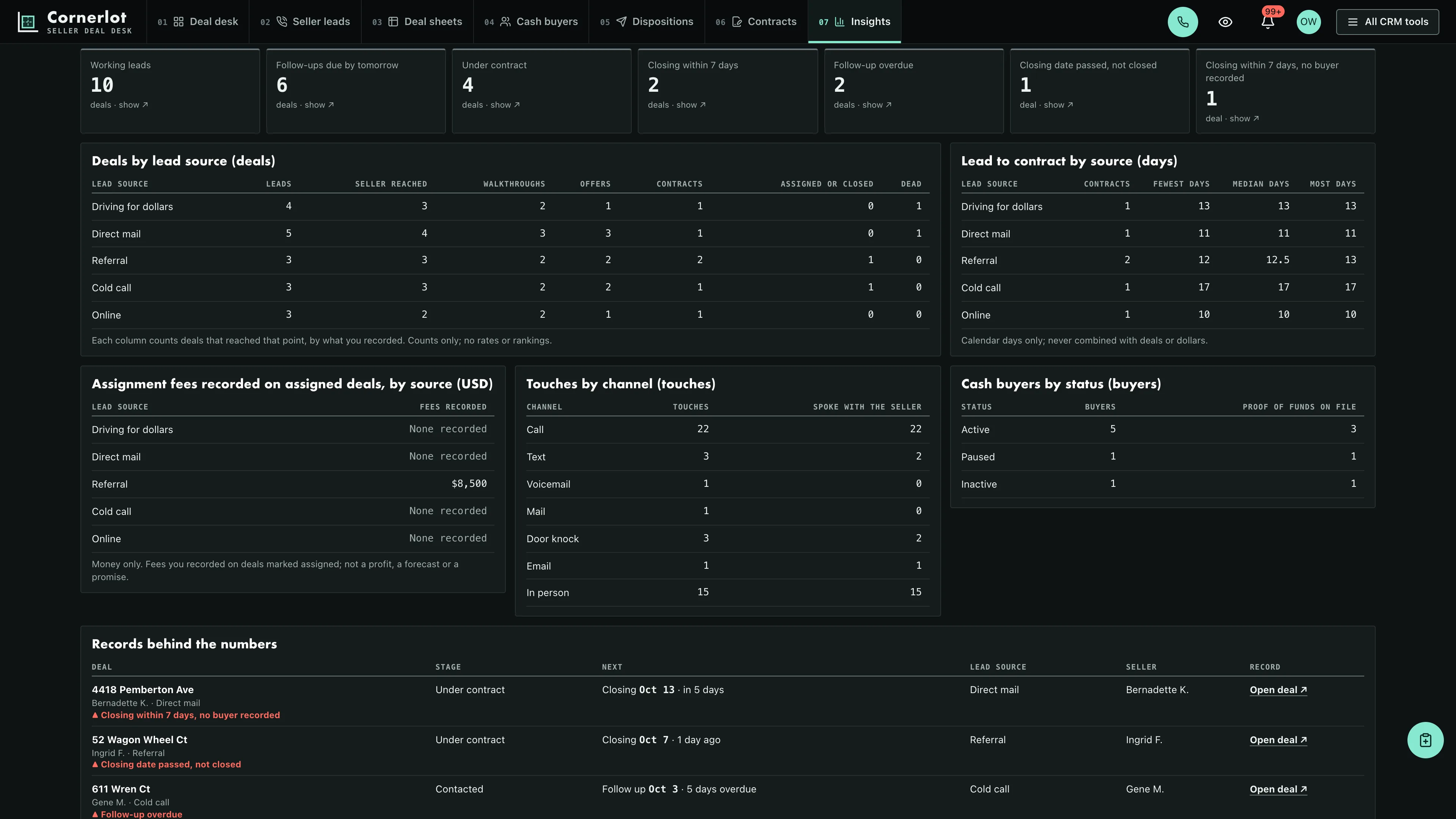This screenshot has width=1456, height=819.
Task: Start a call with the phone button
Action: click(1183, 22)
